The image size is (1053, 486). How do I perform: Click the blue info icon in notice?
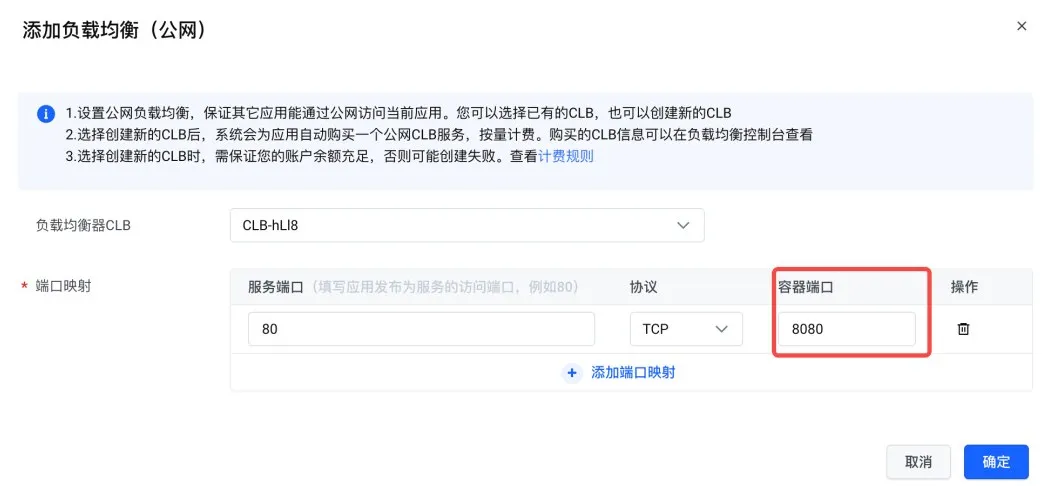45,113
